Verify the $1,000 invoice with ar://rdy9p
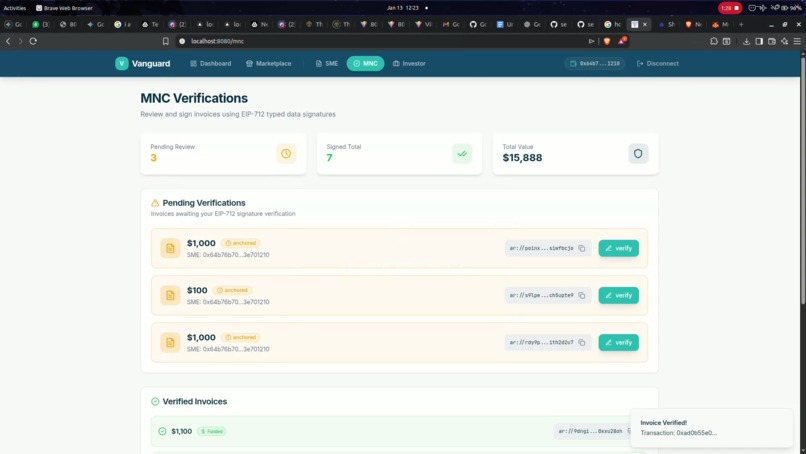The width and height of the screenshot is (806, 454). pyautogui.click(x=618, y=342)
